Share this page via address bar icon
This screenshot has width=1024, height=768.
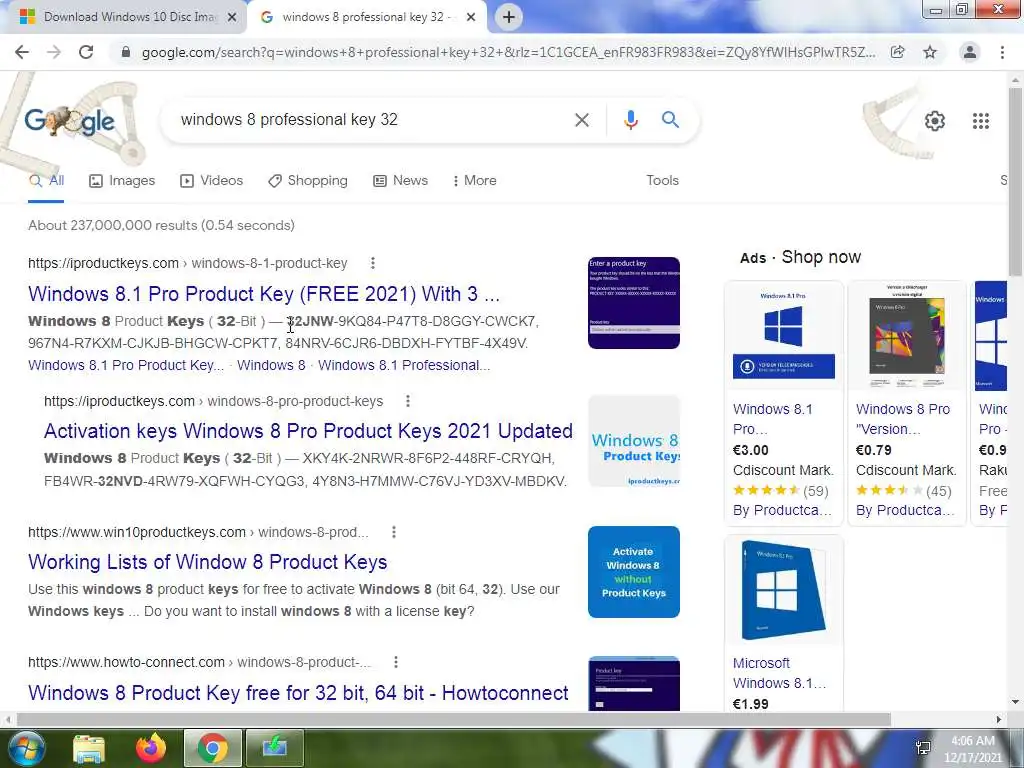pyautogui.click(x=898, y=52)
